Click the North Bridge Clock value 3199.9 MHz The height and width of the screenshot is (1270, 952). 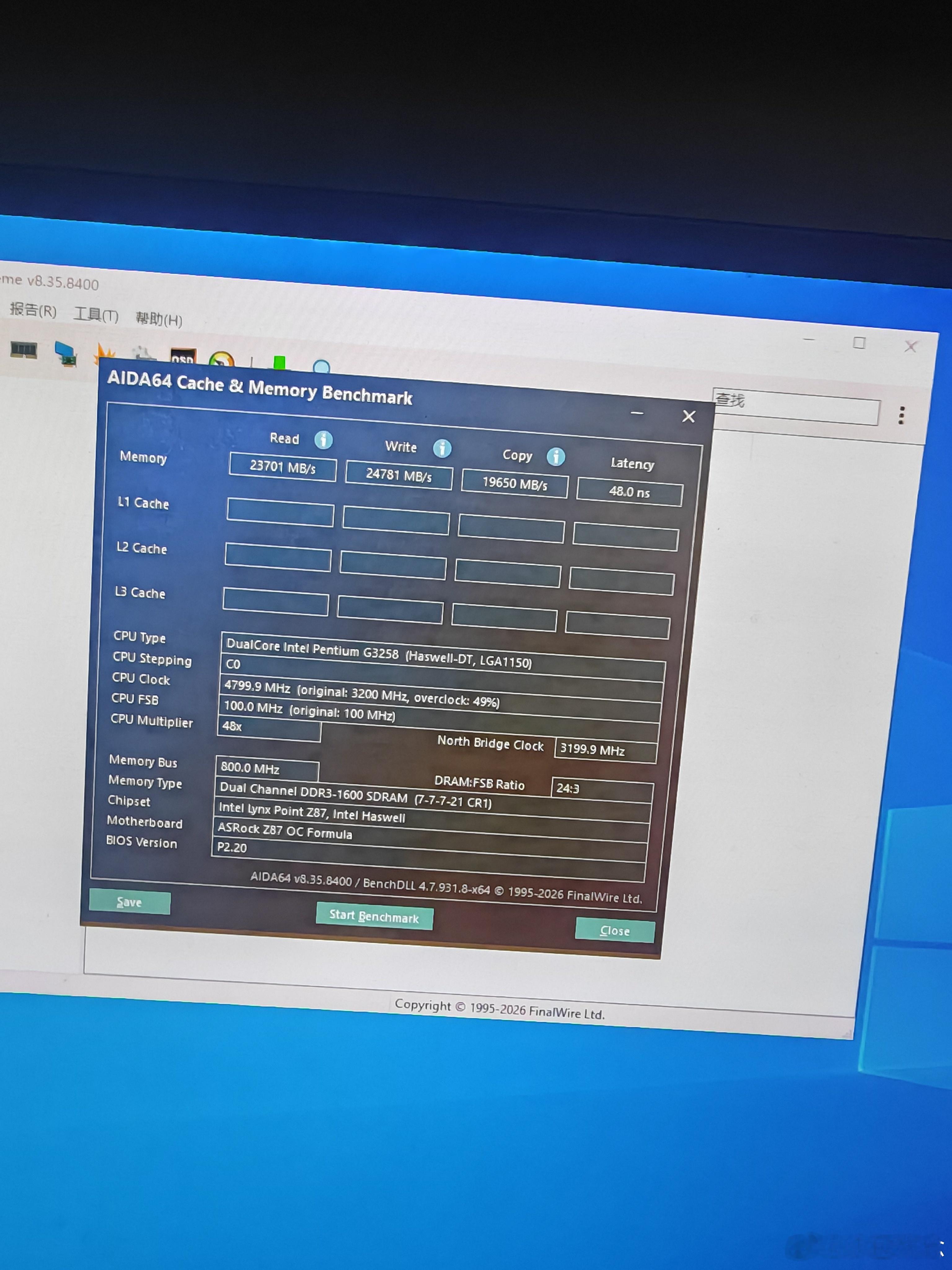(x=606, y=750)
